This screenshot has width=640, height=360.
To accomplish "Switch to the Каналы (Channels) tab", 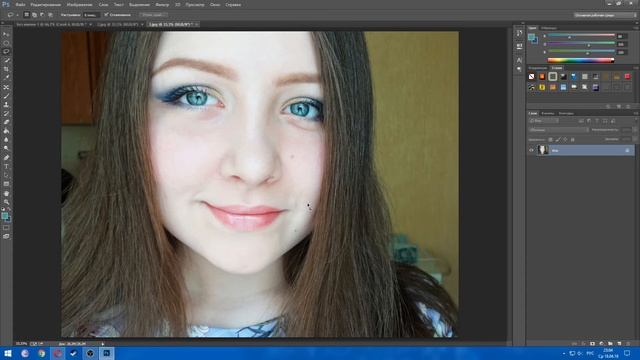I will pos(548,113).
